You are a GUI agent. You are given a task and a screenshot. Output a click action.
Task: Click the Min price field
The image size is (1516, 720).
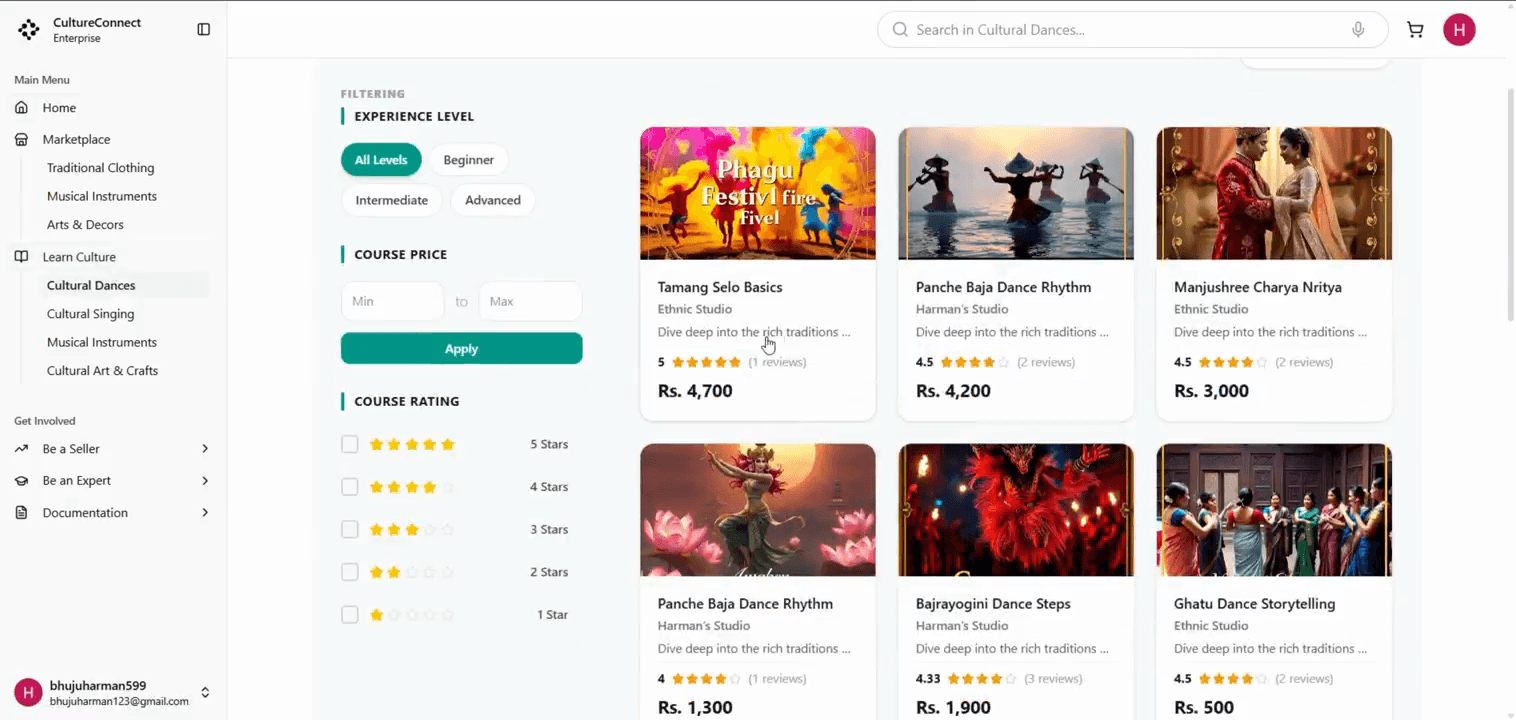coord(392,301)
